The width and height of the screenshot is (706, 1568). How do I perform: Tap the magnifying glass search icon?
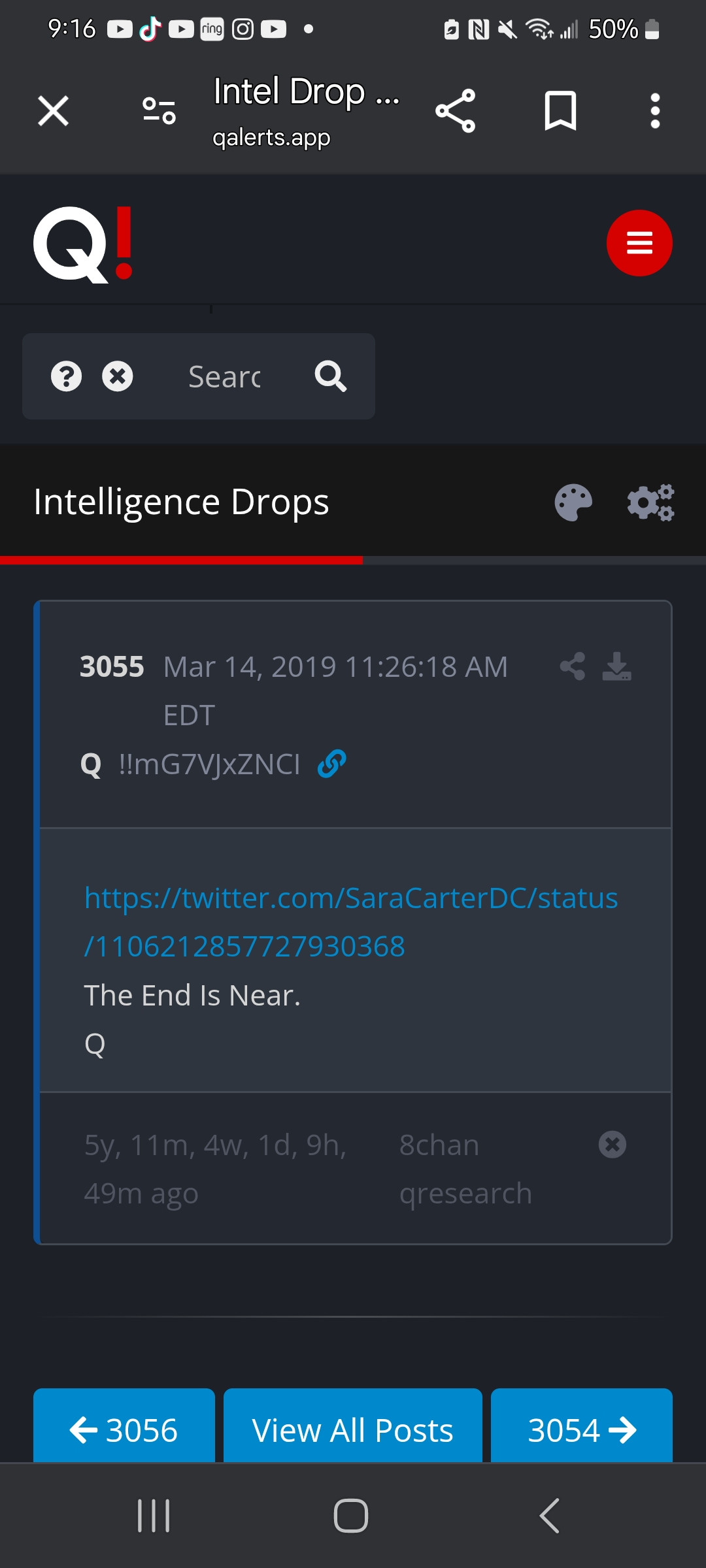[x=331, y=376]
